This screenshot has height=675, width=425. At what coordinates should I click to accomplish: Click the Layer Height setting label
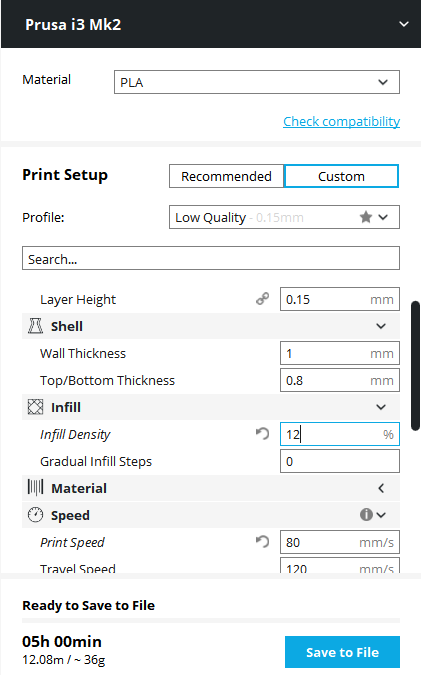(78, 300)
